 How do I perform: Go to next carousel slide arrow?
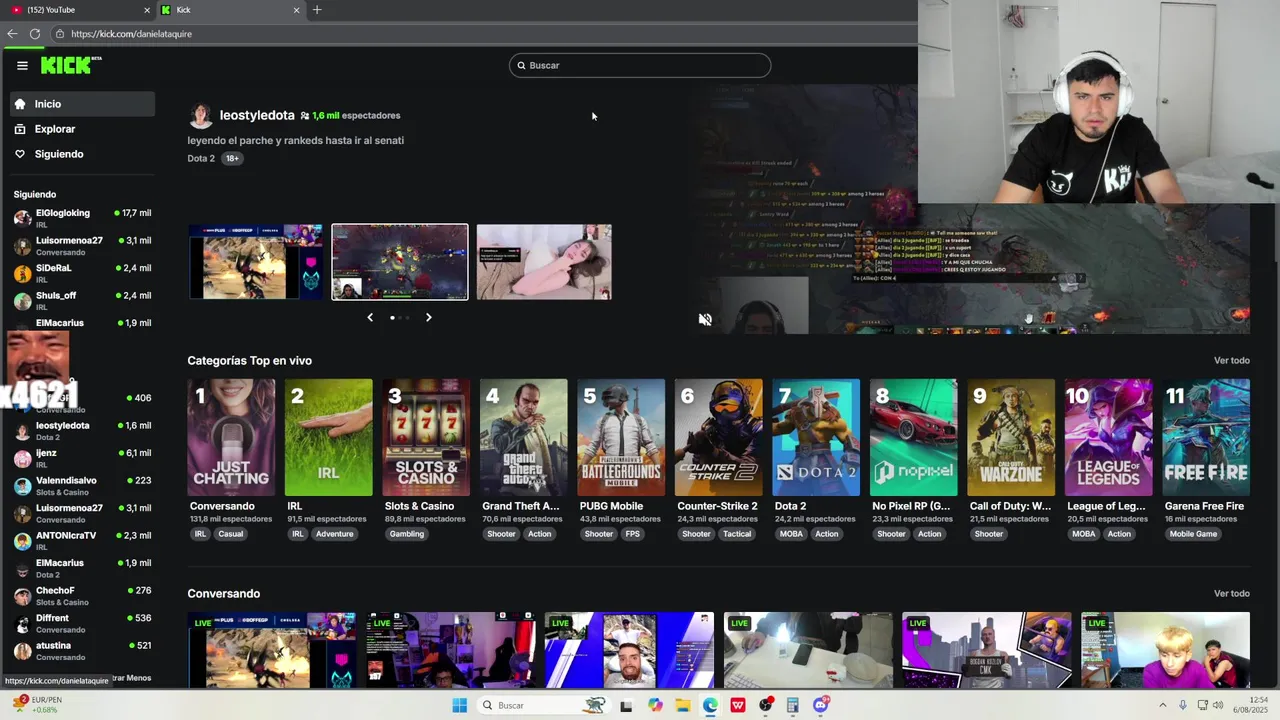click(x=428, y=317)
